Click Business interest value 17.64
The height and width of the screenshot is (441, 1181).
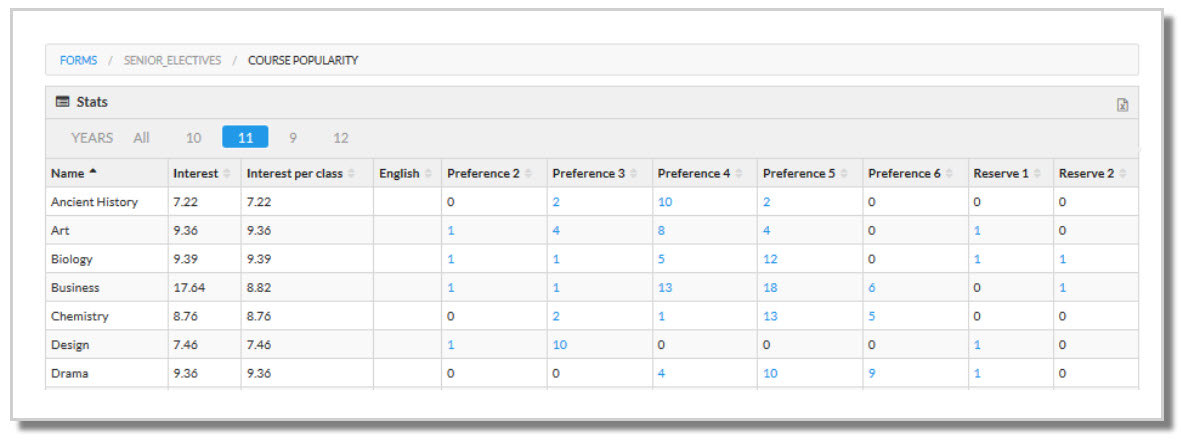tap(188, 287)
